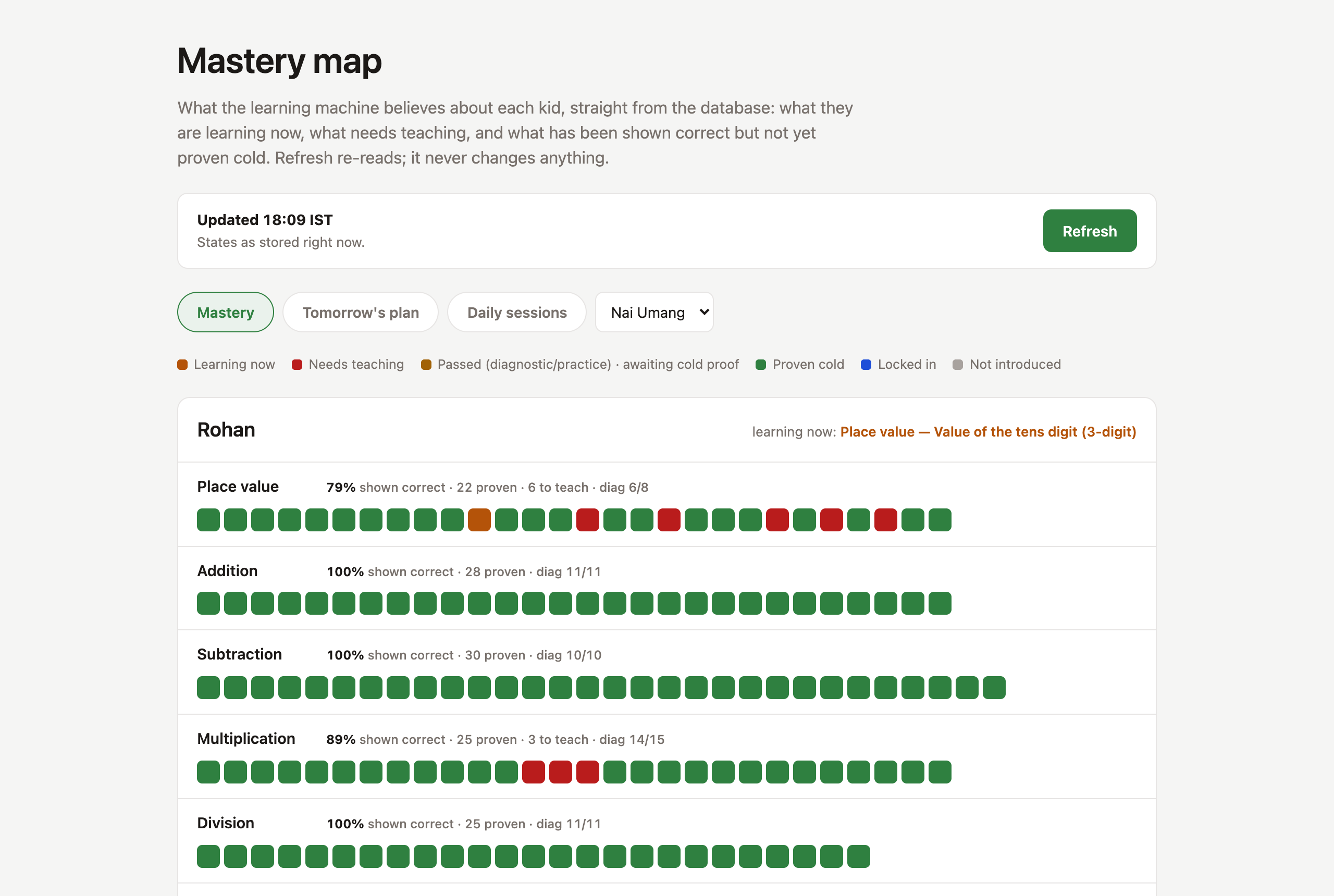Click first green square in Subtraction row
This screenshot has width=1334, height=896.
click(208, 688)
